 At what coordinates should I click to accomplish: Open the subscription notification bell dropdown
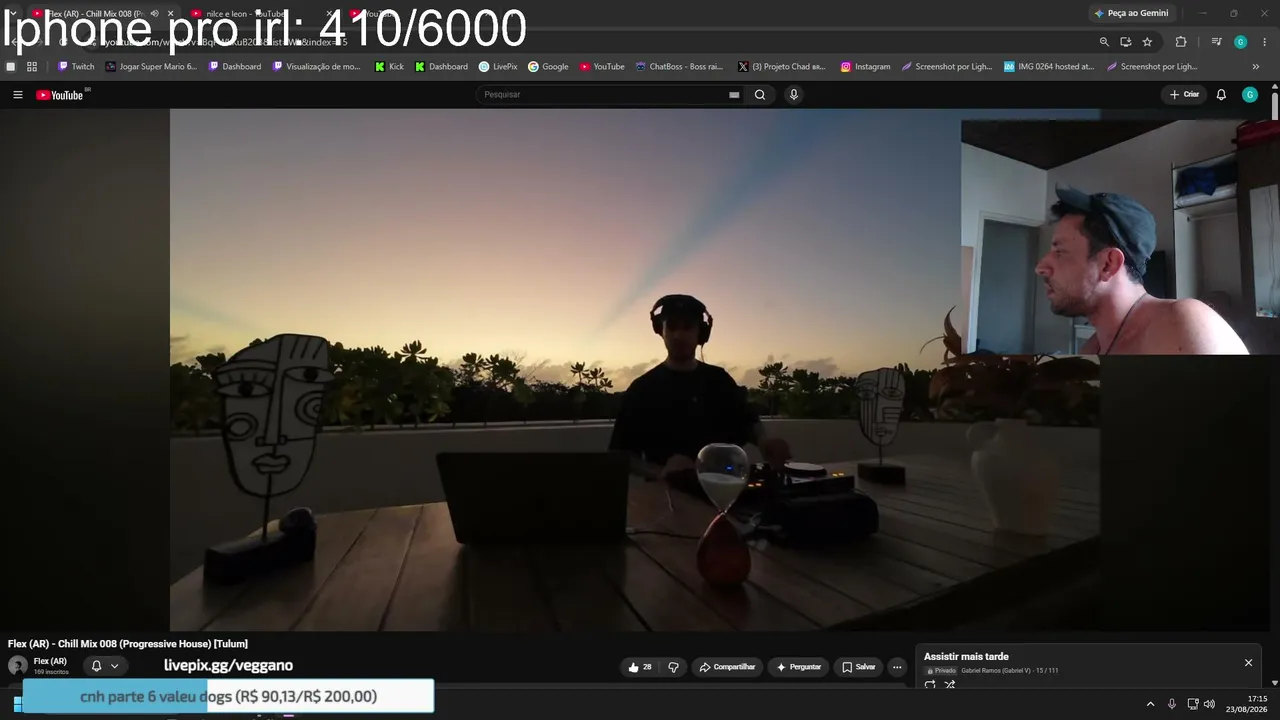click(x=104, y=666)
